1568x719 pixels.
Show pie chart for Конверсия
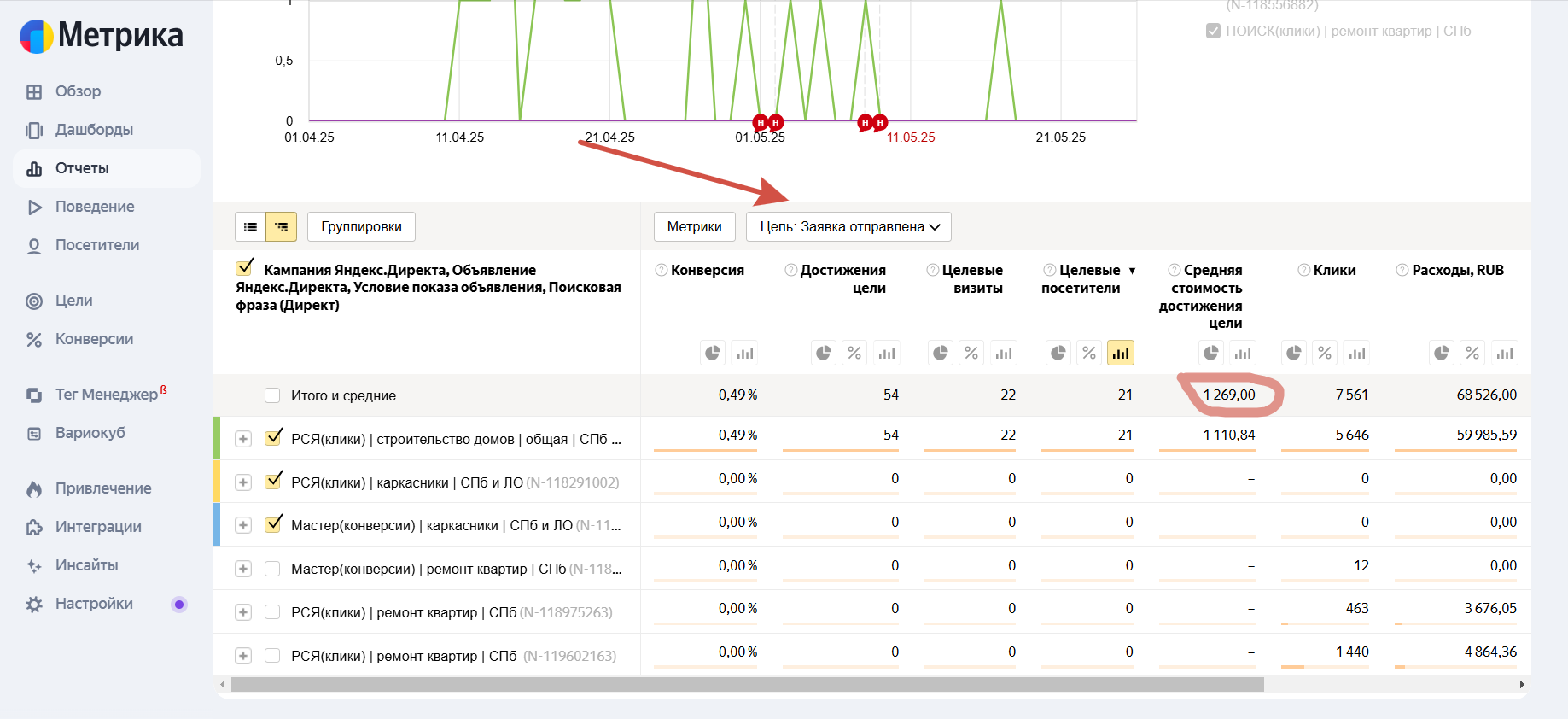coord(713,353)
